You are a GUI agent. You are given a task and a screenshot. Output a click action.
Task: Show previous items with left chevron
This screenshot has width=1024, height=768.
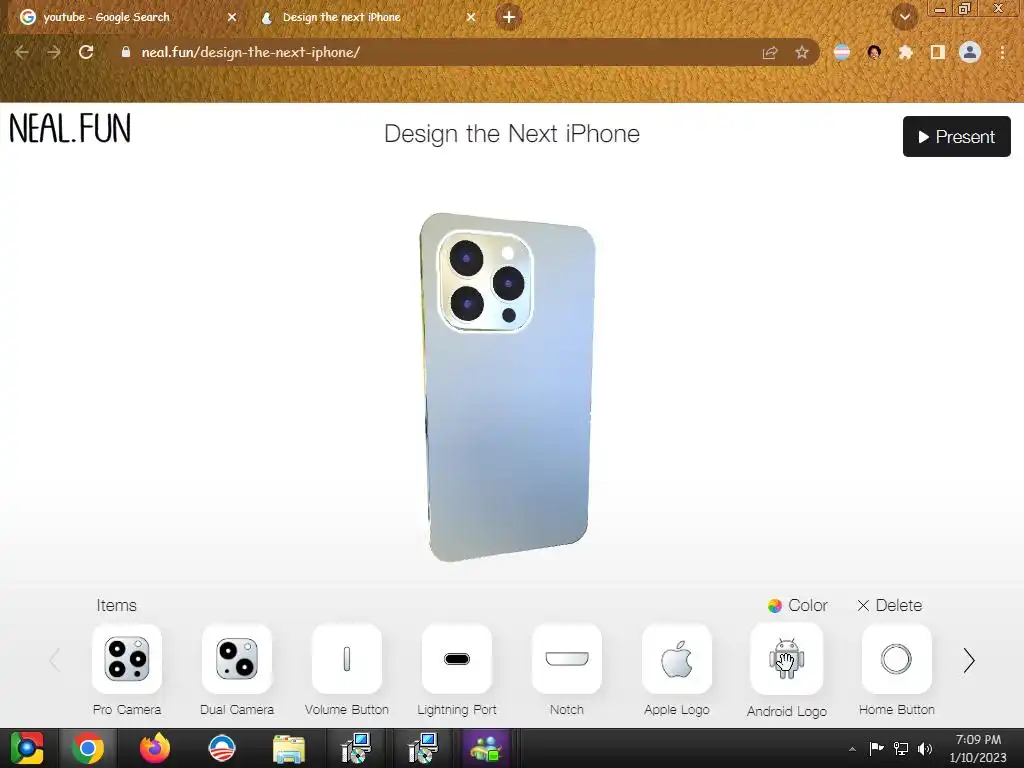[x=55, y=660]
